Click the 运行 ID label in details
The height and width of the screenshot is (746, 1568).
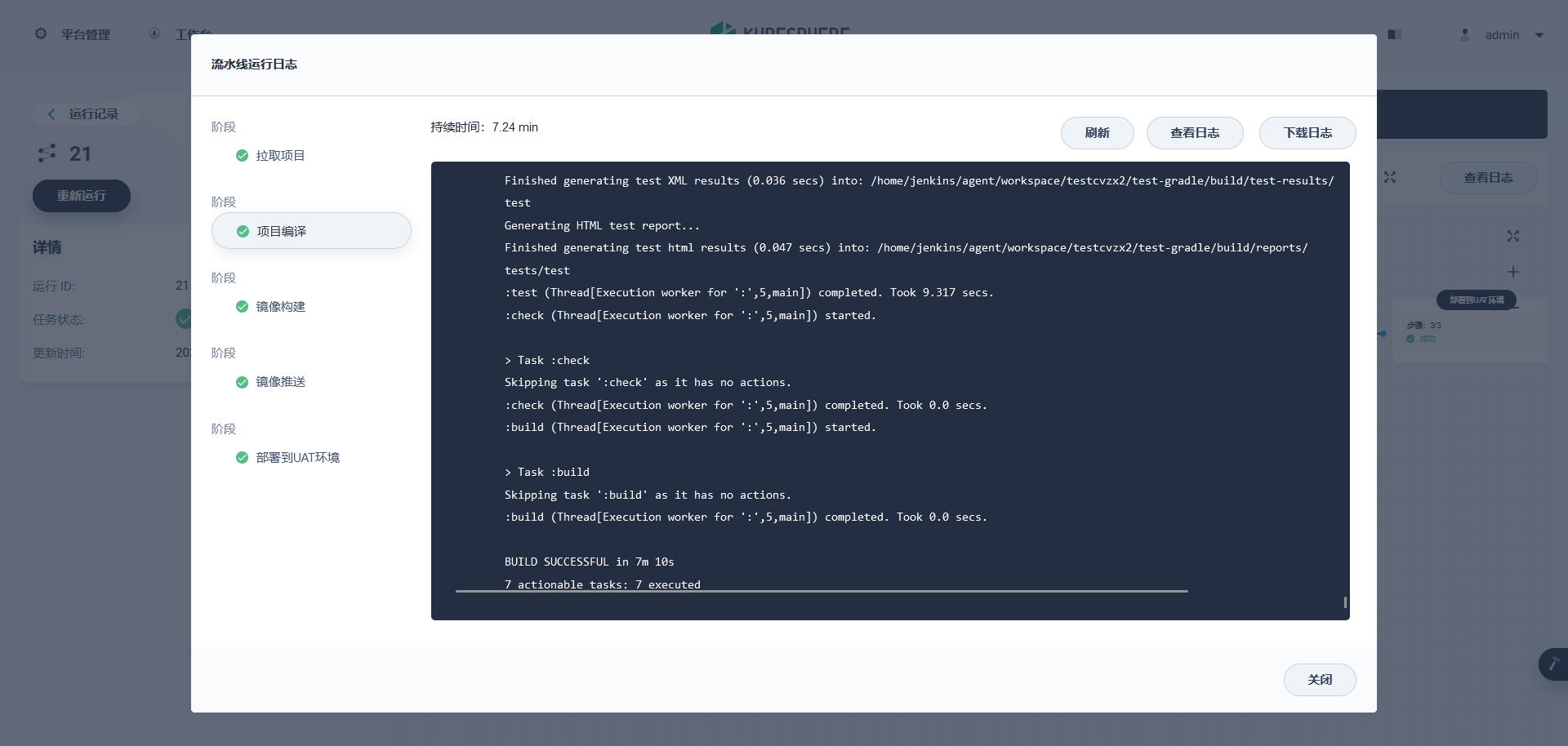(x=54, y=286)
